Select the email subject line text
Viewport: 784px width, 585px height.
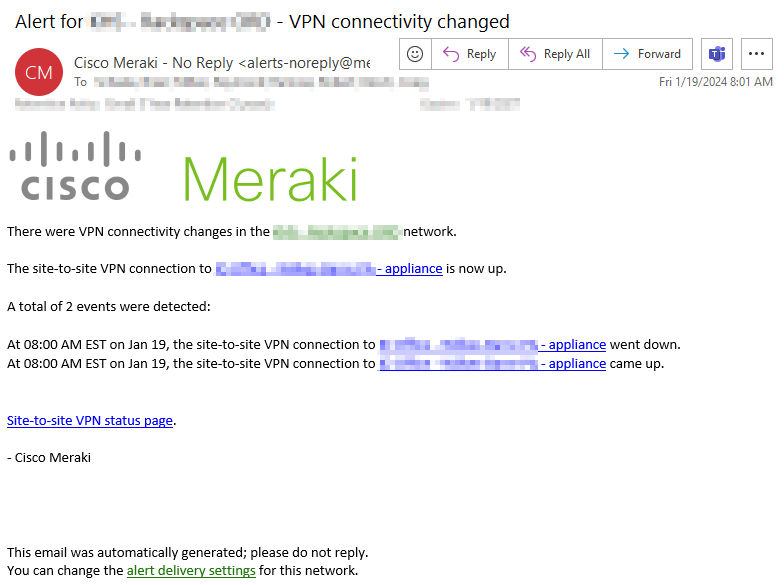coord(262,21)
